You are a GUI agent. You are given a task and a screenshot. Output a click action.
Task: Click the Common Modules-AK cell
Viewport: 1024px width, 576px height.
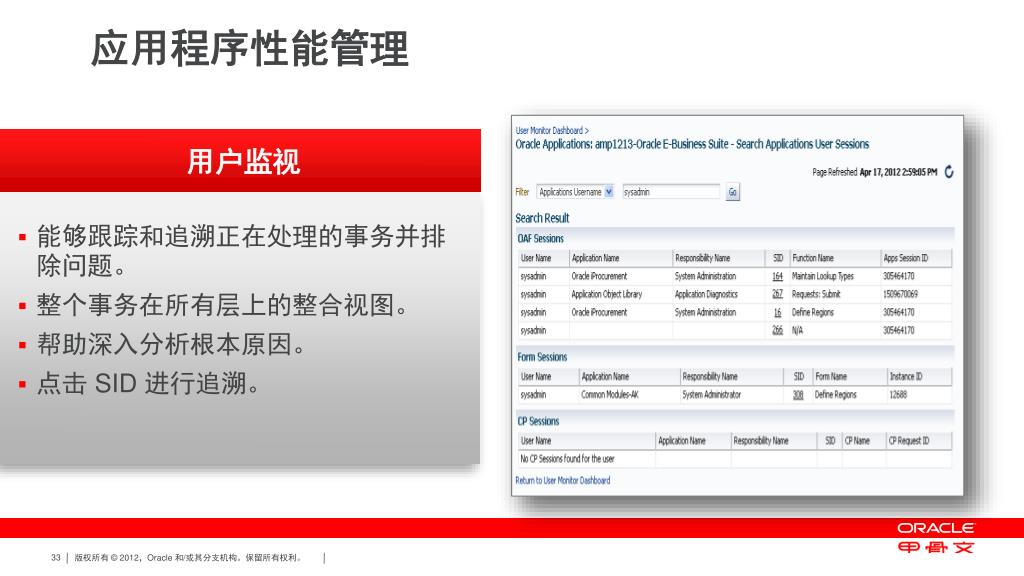610,394
